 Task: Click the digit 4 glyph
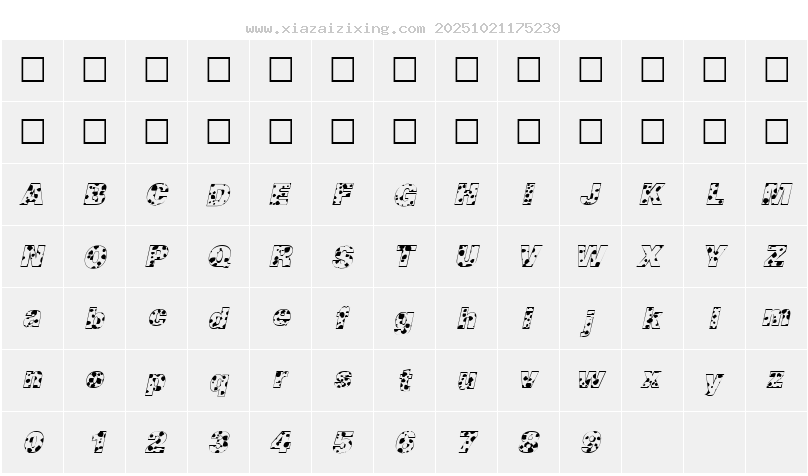(281, 442)
